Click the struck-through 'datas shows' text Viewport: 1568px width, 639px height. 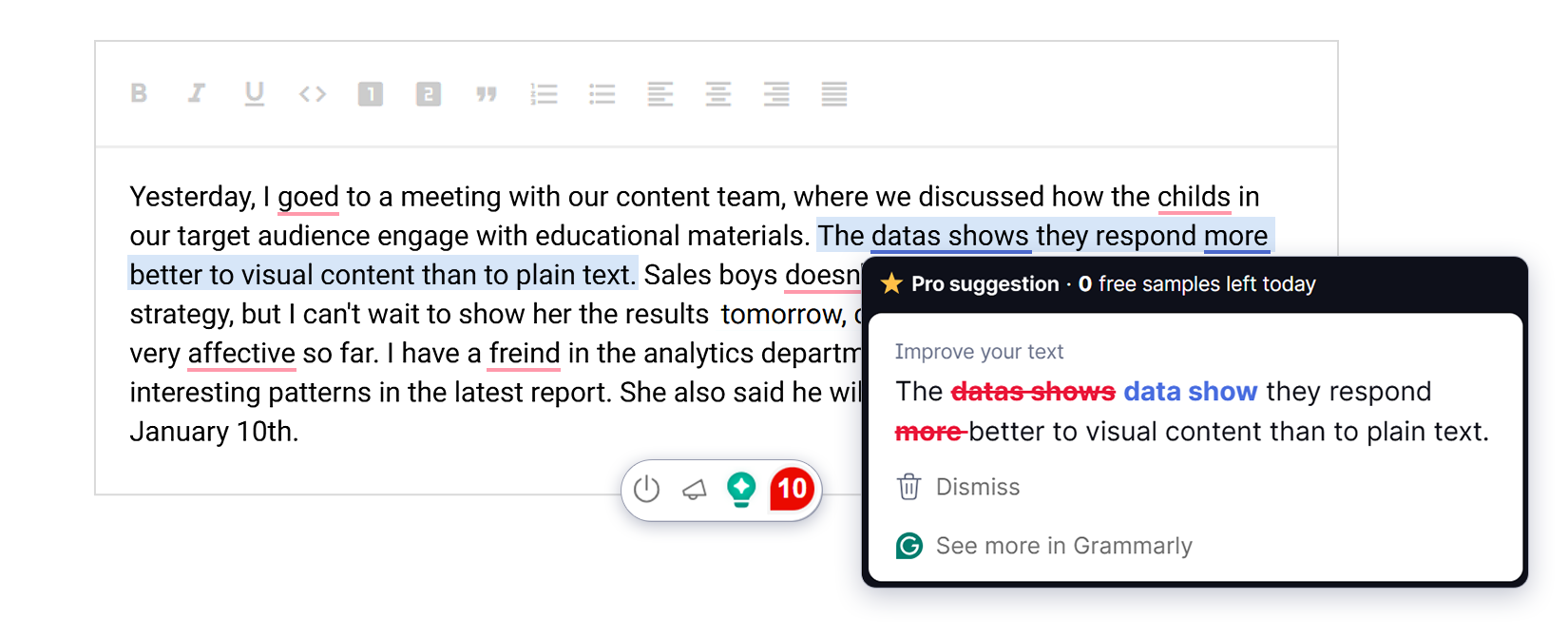click(1033, 392)
